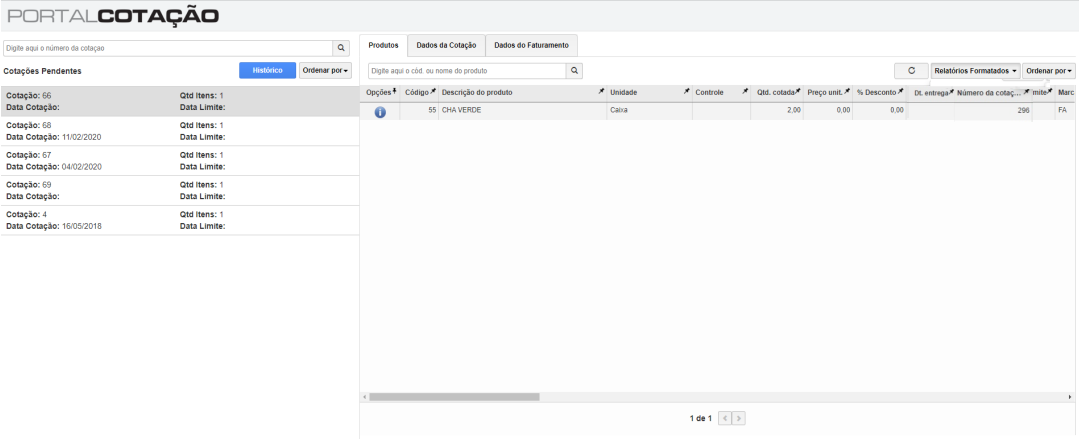Viewport: 1079px width, 439px height.
Task: Toggle pin on Preço unit. column
Action: 848,92
